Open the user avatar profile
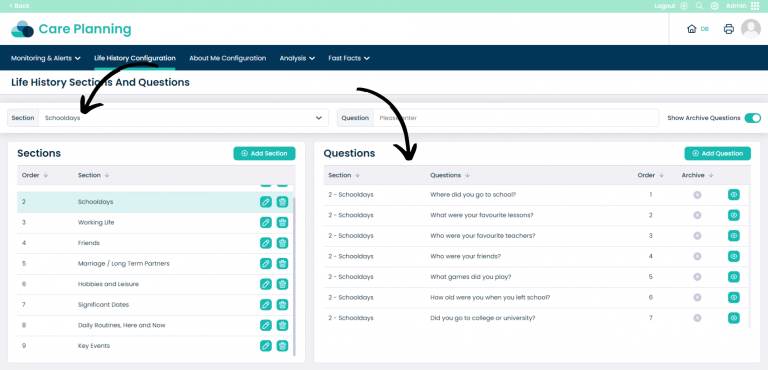 click(x=751, y=29)
